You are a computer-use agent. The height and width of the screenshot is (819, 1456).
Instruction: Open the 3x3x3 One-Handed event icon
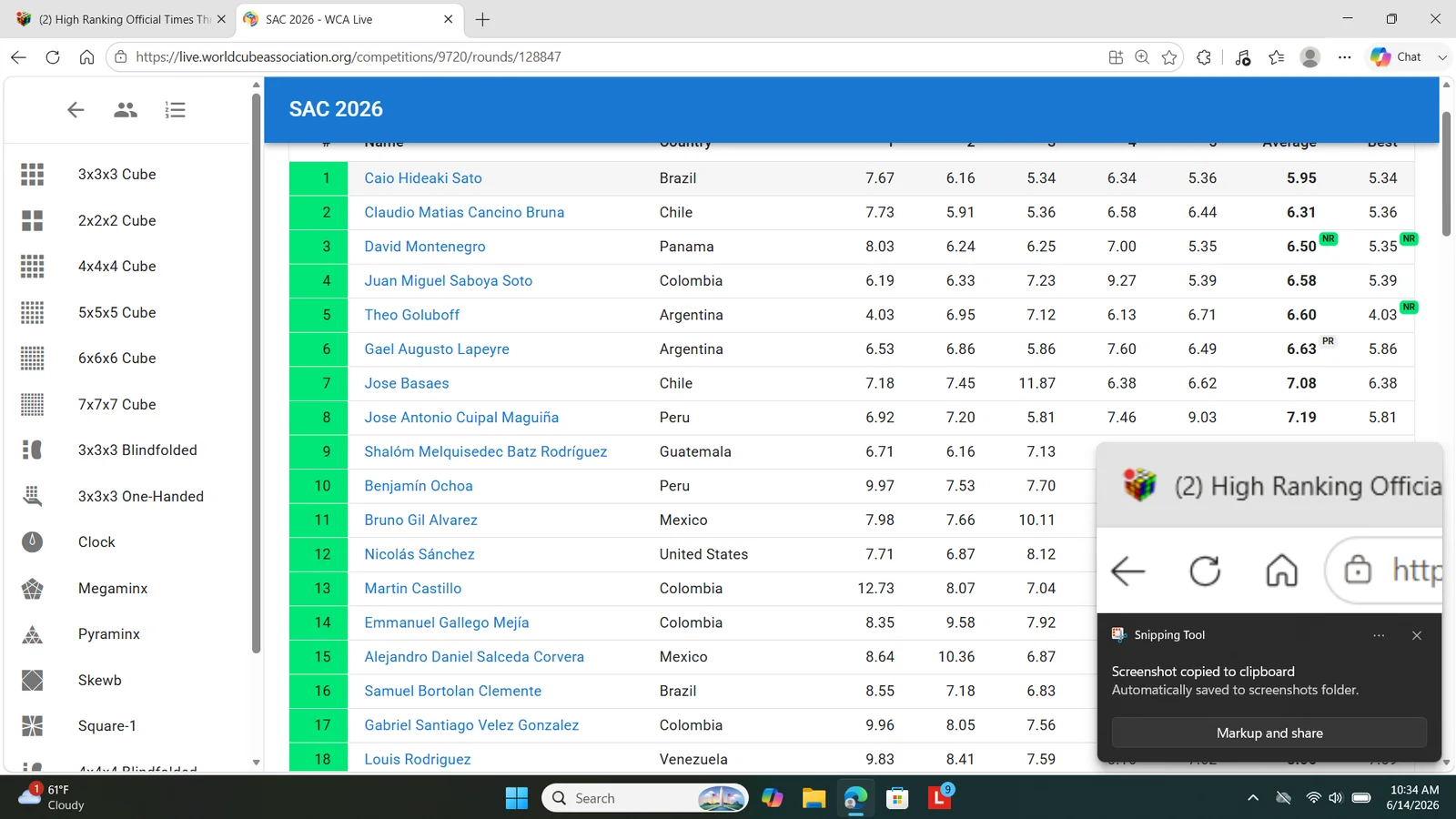[32, 496]
